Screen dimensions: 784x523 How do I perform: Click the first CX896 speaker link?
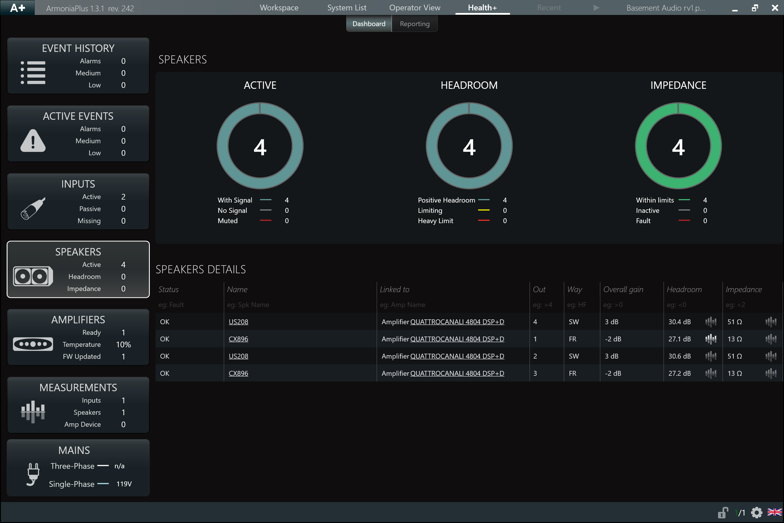238,339
